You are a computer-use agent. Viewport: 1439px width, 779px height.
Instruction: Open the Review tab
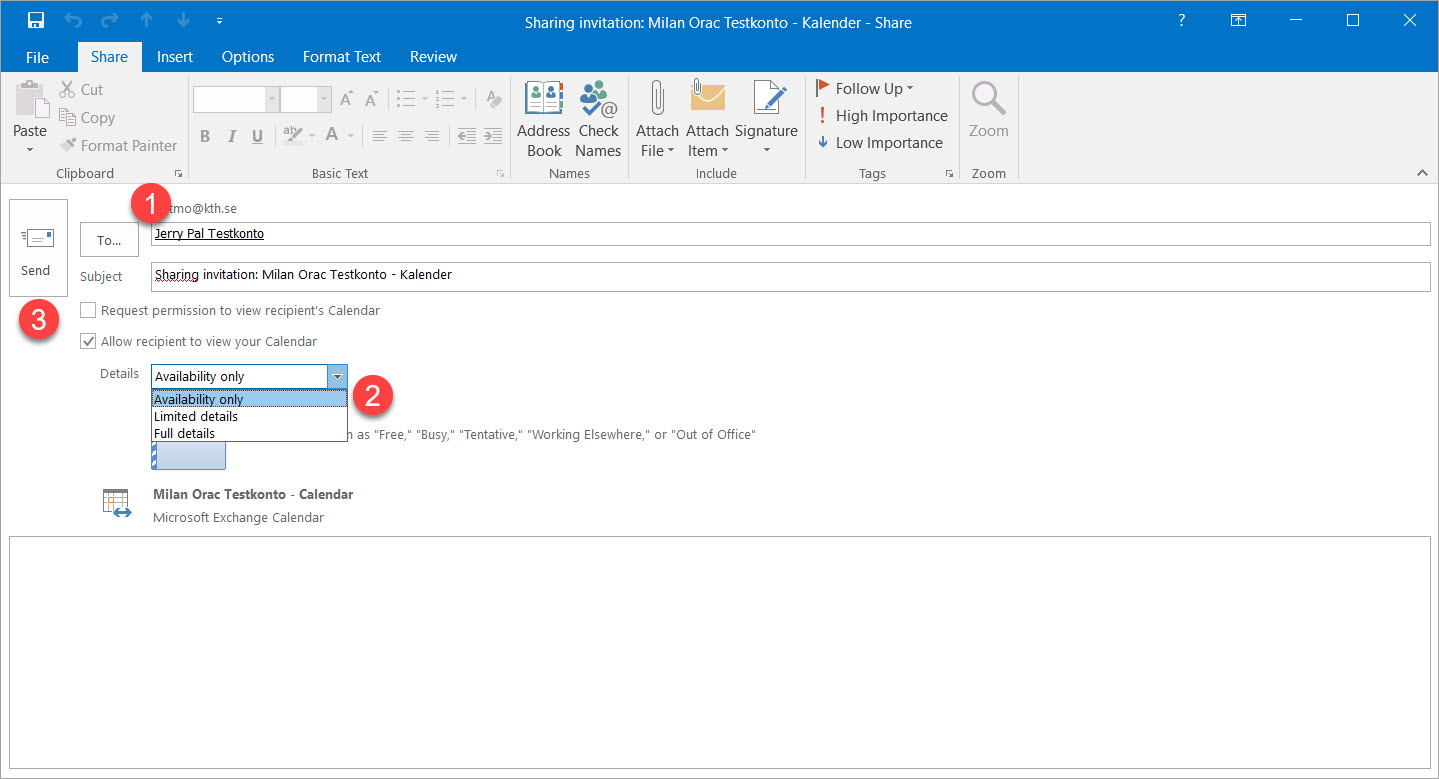(x=433, y=57)
